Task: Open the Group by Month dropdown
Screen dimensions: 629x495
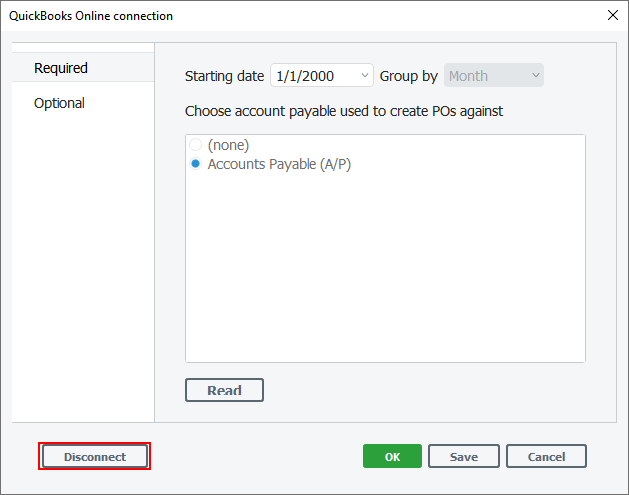Action: point(492,76)
